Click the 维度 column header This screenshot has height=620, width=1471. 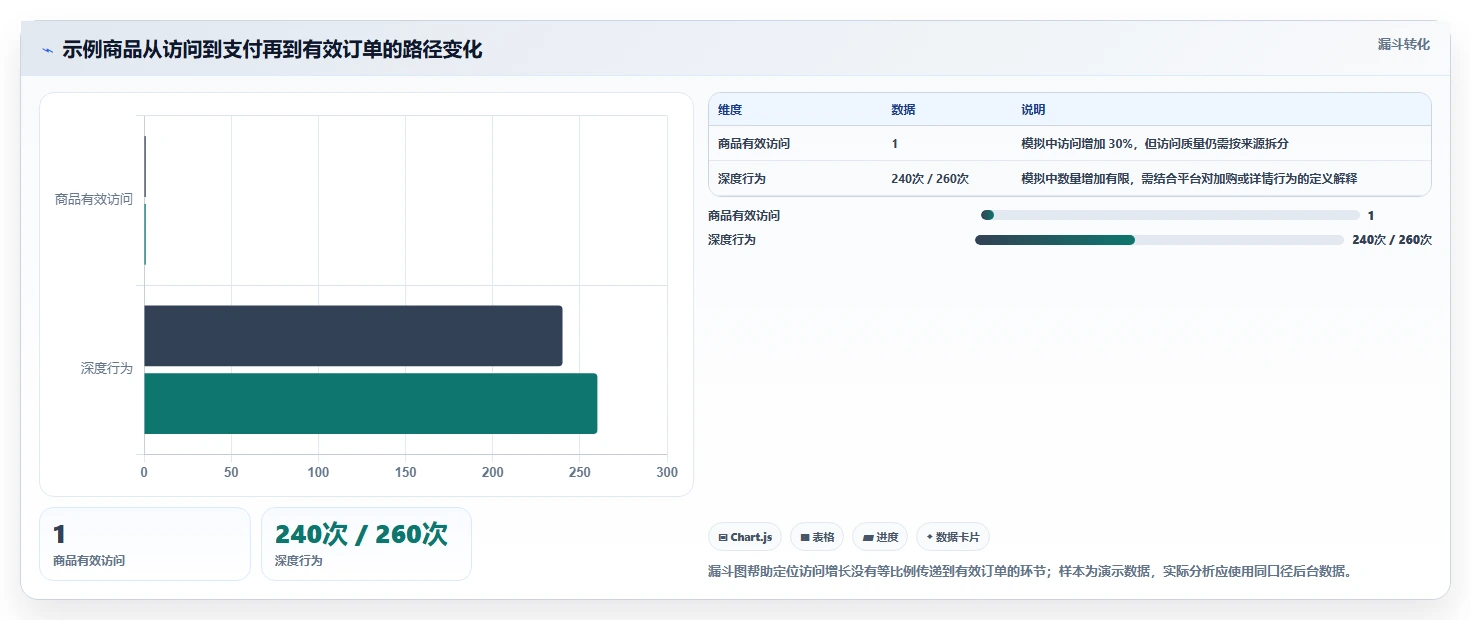tap(730, 110)
